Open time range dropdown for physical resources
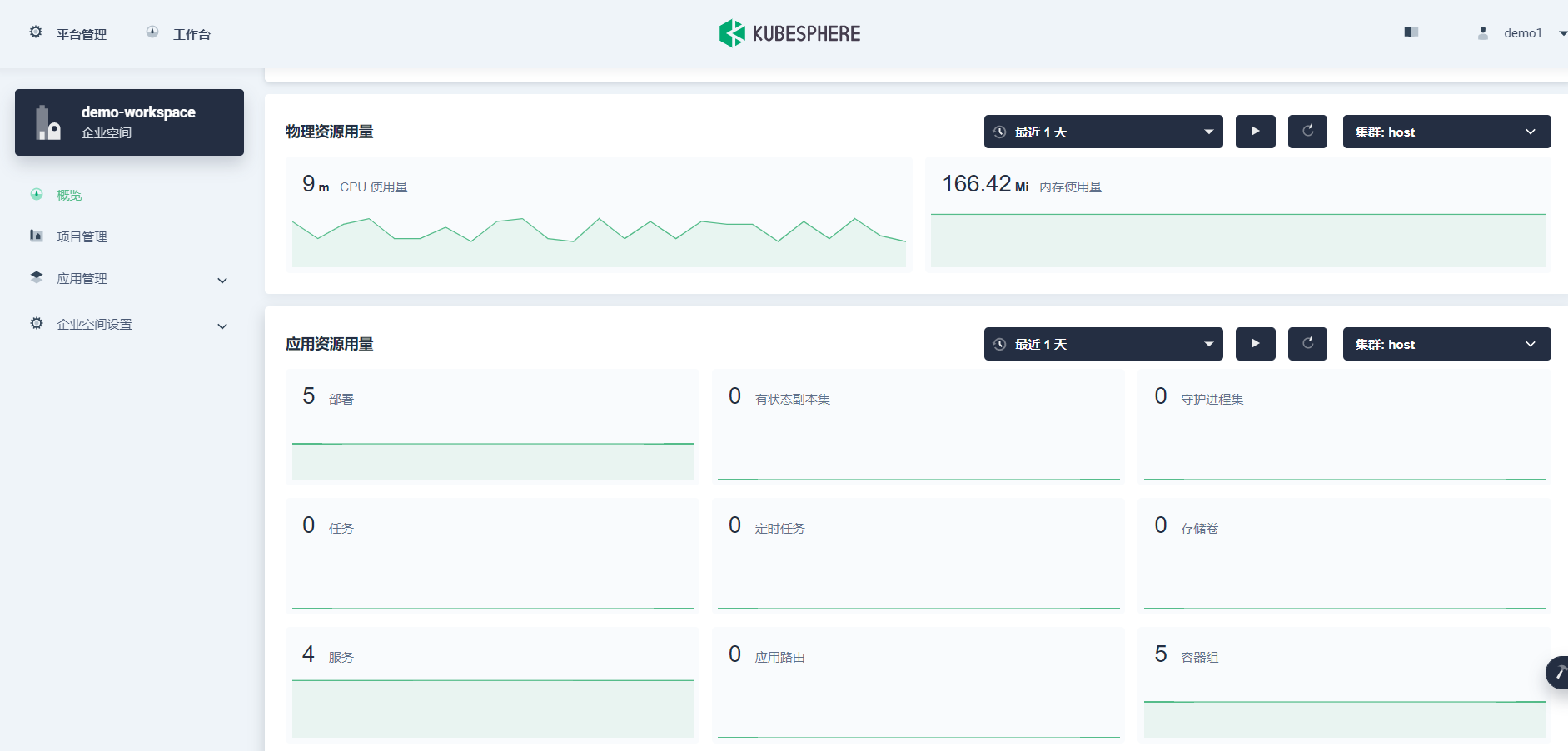Image resolution: width=1568 pixels, height=751 pixels. tap(1103, 132)
